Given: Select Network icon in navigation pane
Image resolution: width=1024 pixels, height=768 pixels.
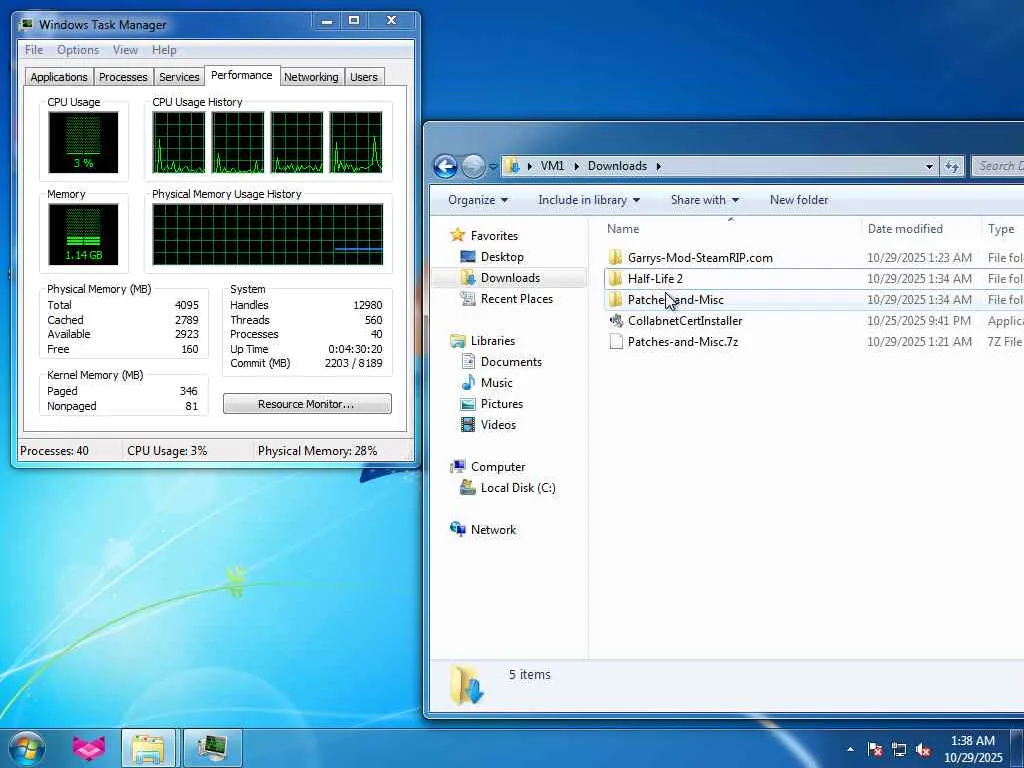Looking at the screenshot, I should [x=458, y=530].
